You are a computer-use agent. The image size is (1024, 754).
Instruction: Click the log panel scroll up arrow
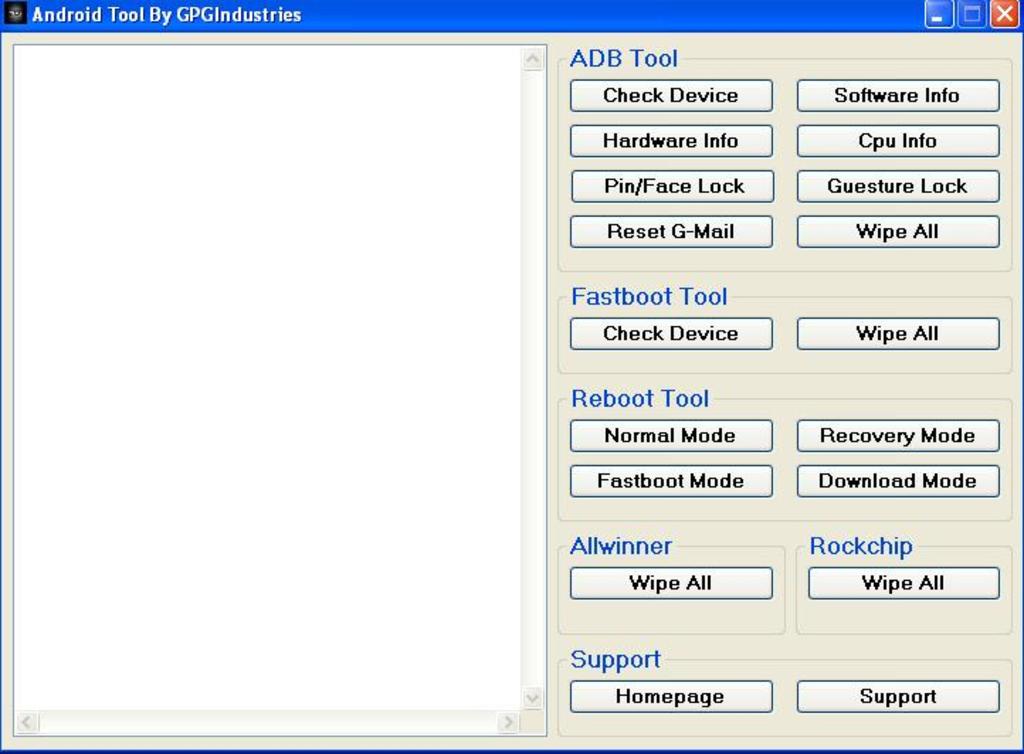pyautogui.click(x=533, y=59)
